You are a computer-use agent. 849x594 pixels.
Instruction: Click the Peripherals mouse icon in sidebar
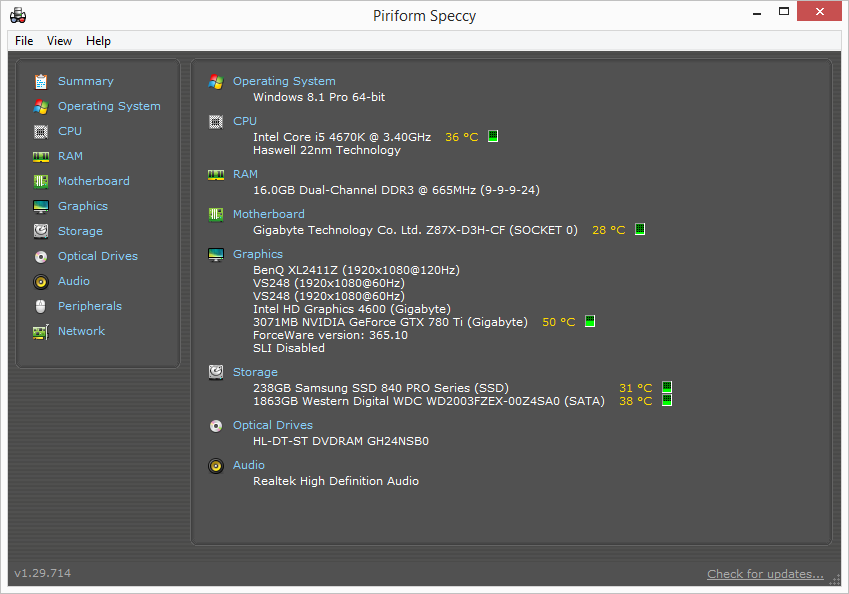41,306
